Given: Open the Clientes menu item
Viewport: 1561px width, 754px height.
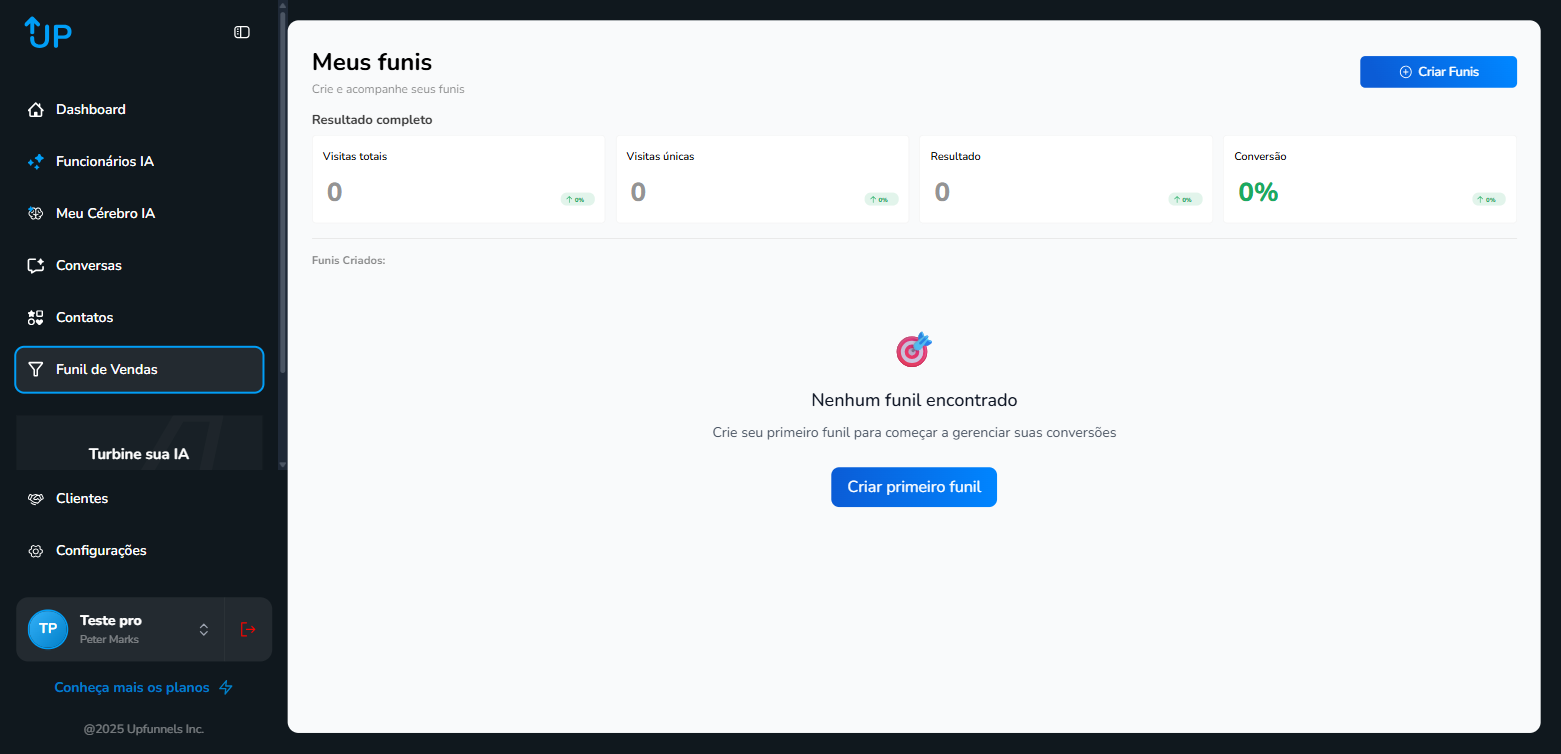Looking at the screenshot, I should [x=82, y=499].
